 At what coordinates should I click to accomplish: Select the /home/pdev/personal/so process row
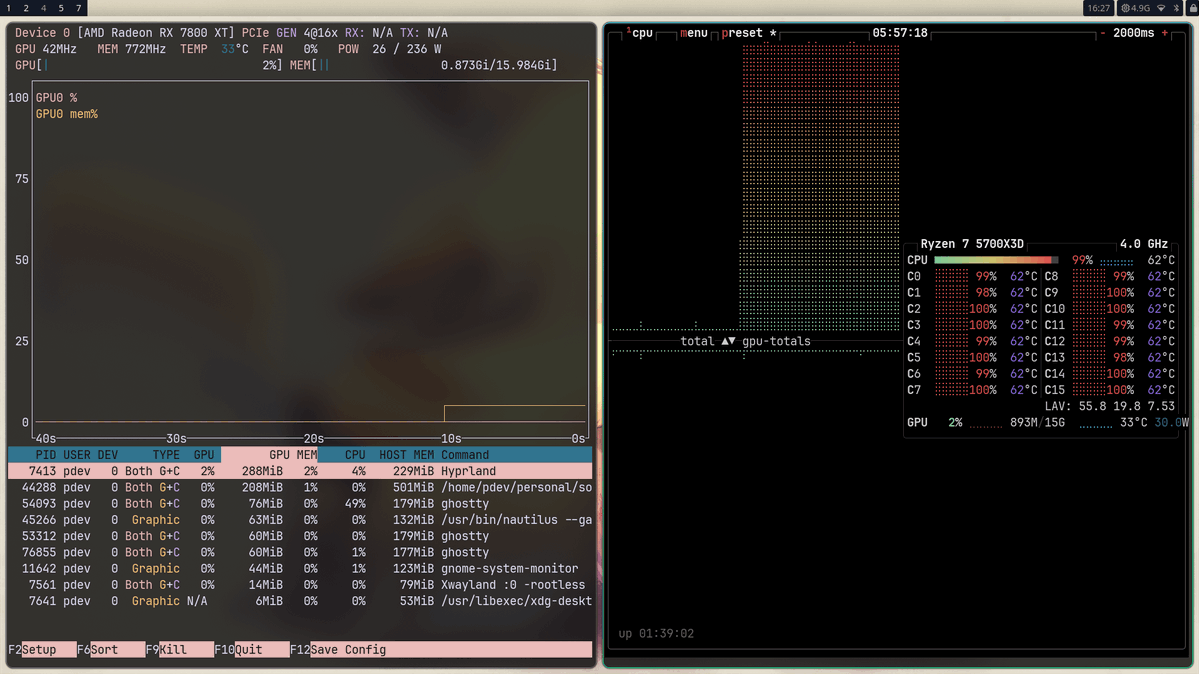coord(300,488)
